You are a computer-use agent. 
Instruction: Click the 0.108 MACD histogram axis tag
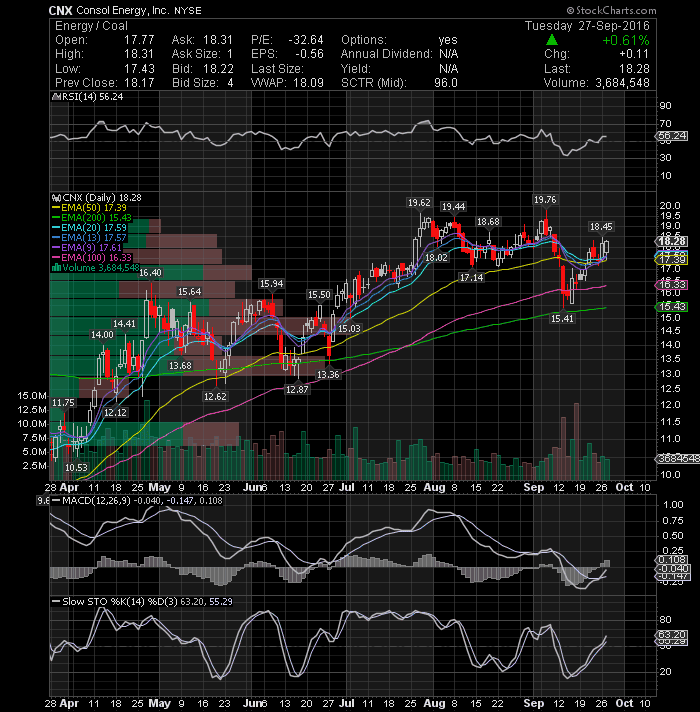pos(672,559)
